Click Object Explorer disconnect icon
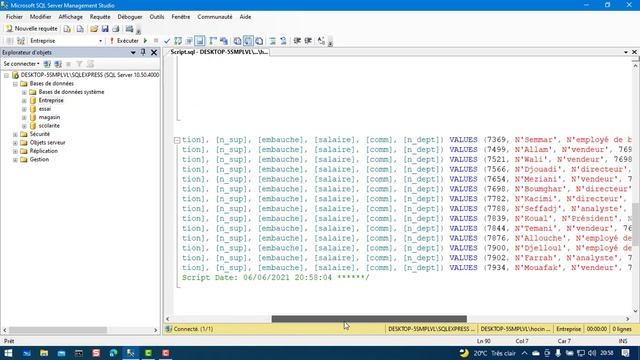Screen dimensions: 640x360 pyautogui.click(x=58, y=64)
